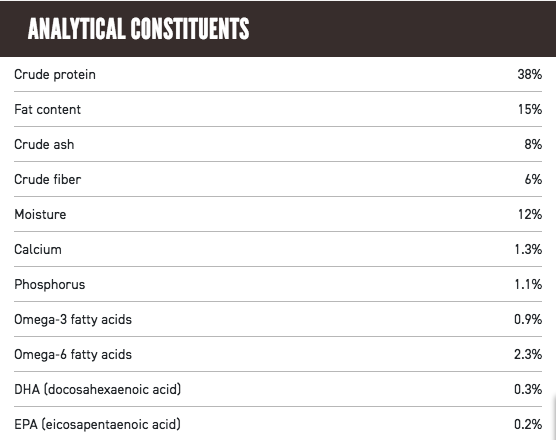Select the EPA eicosapentaenoic acid label
This screenshot has height=440, width=556.
click(98, 424)
